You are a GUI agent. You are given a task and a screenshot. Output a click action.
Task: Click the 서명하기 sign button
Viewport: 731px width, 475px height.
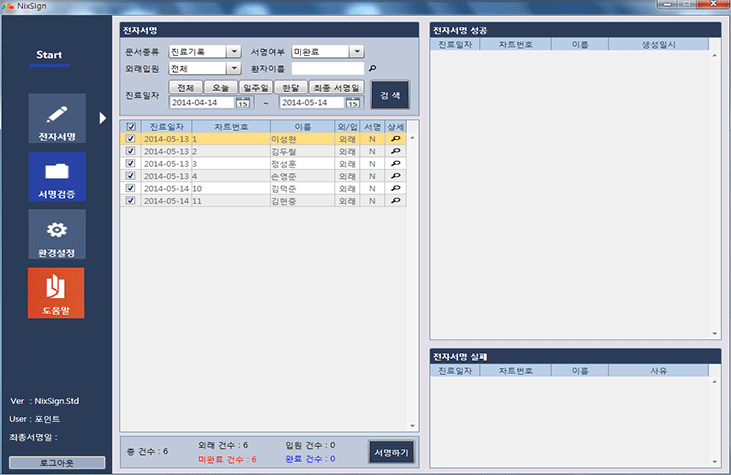pos(389,451)
